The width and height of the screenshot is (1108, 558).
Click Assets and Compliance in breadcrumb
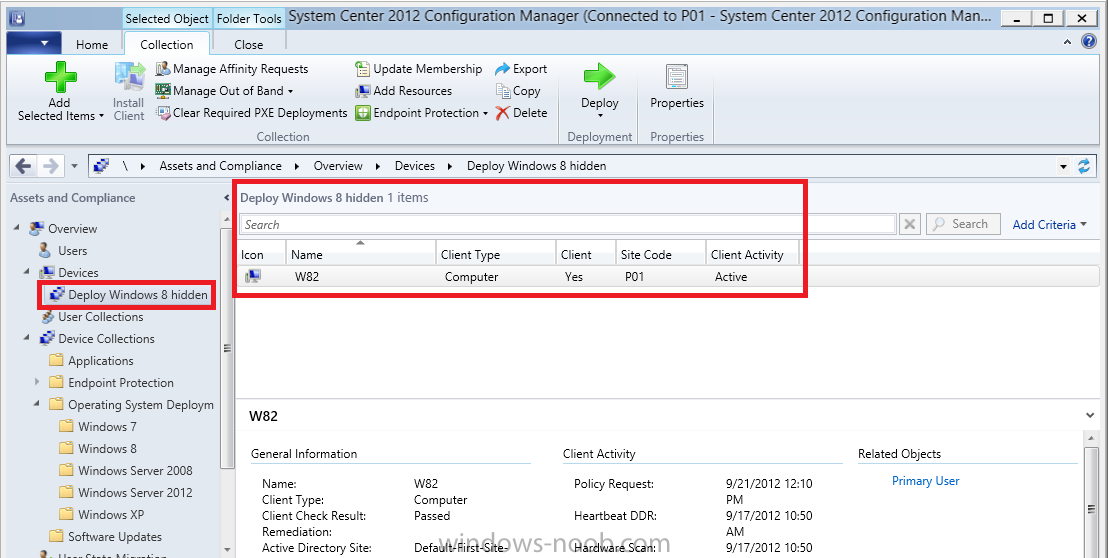pos(220,166)
